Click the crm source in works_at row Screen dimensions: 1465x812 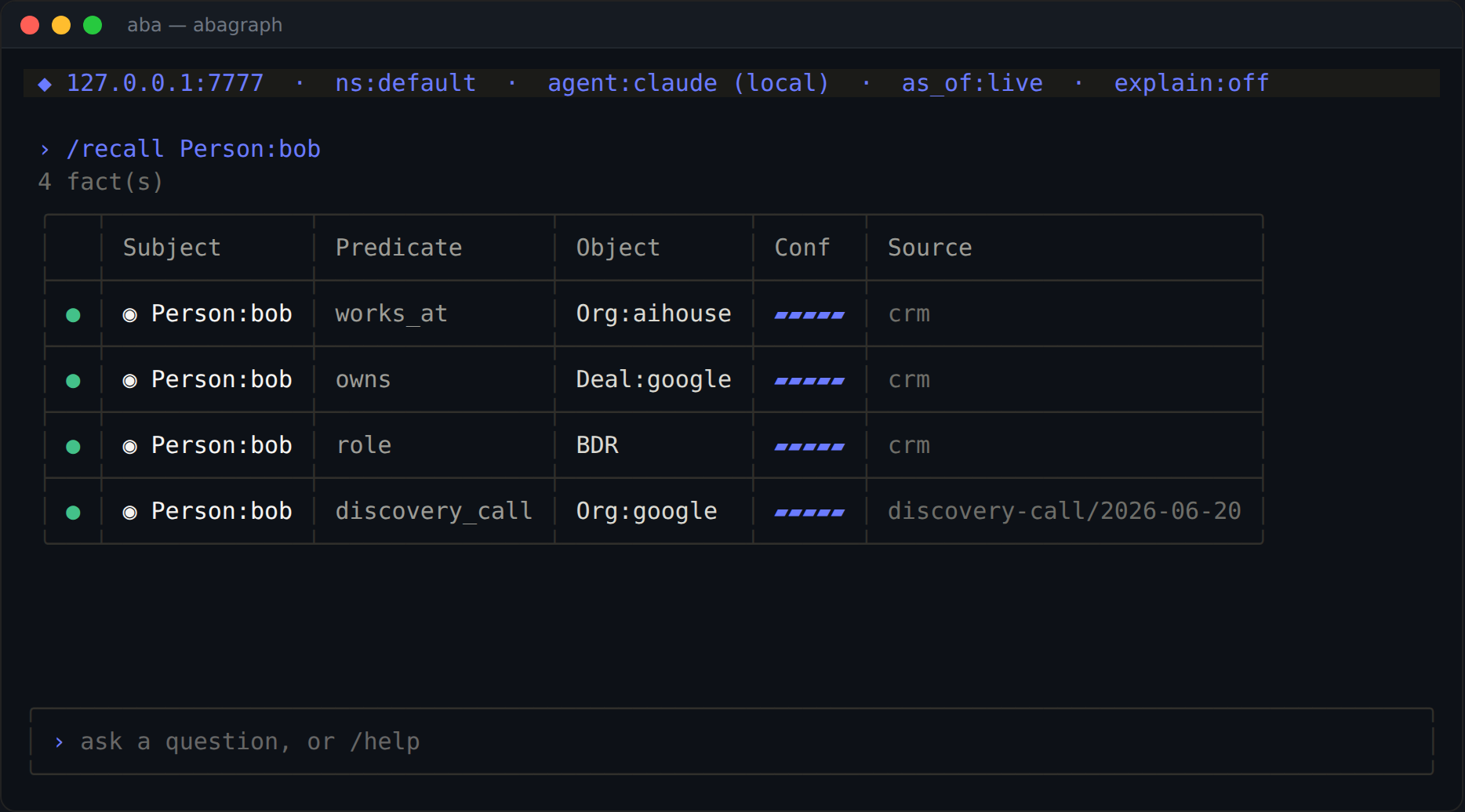(909, 314)
